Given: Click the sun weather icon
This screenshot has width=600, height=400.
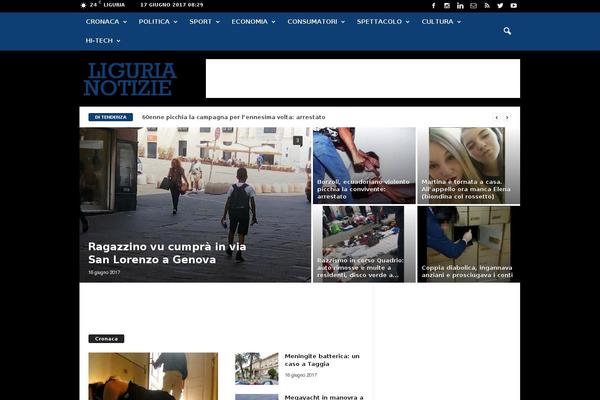Looking at the screenshot, I should click(x=83, y=5).
